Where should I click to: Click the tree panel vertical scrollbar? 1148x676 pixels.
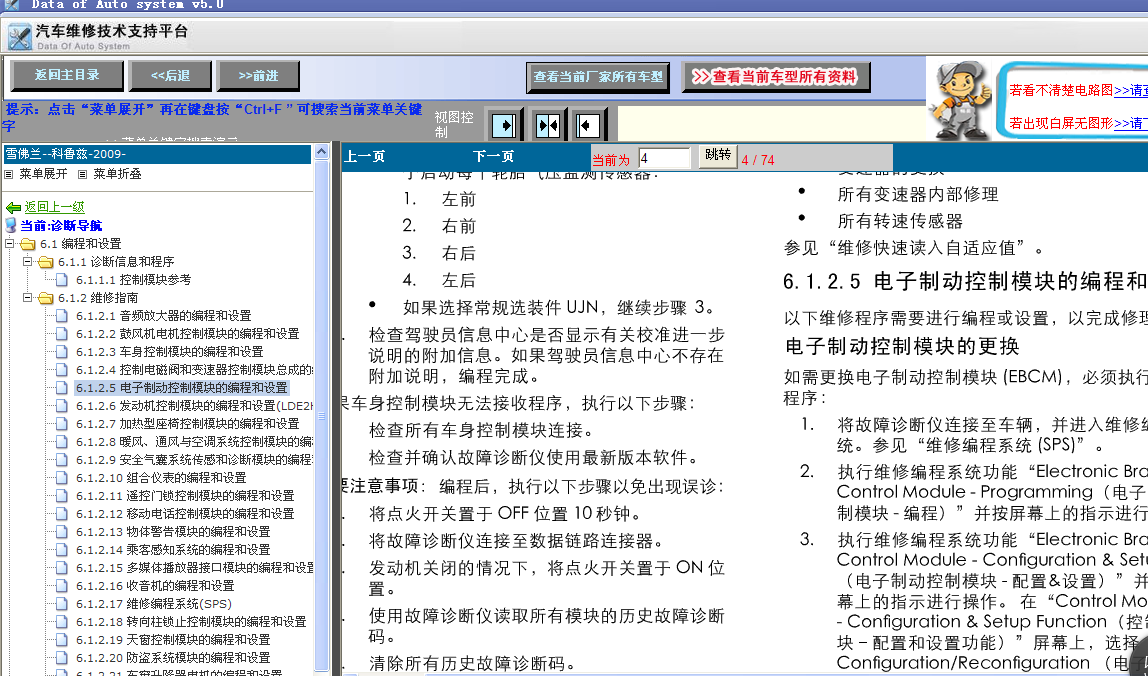[x=321, y=416]
